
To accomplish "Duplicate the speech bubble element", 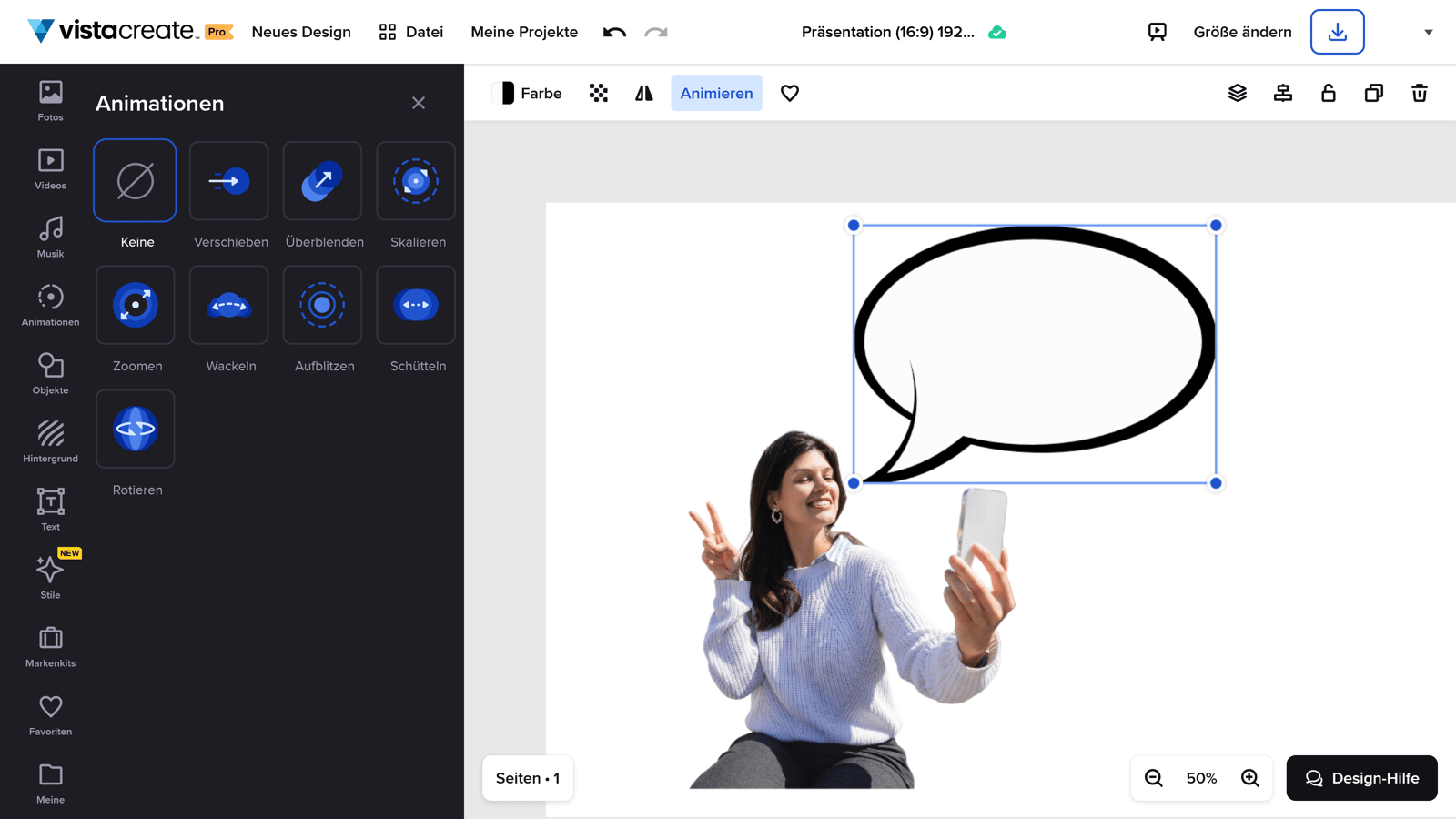I will tap(1374, 92).
